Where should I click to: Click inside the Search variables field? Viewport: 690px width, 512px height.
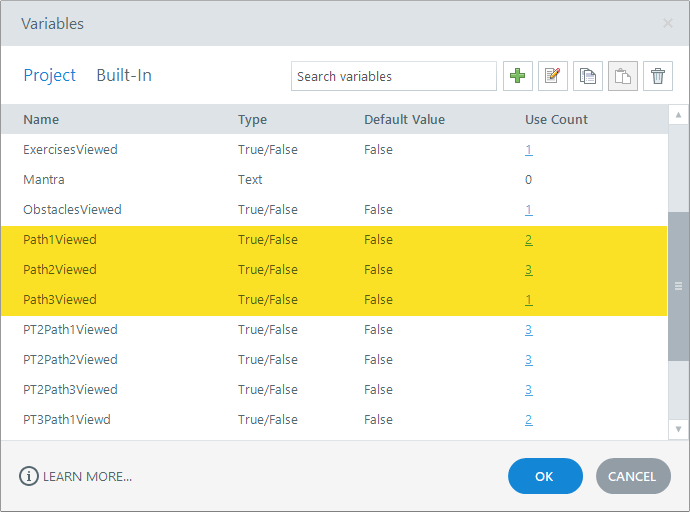tap(393, 76)
